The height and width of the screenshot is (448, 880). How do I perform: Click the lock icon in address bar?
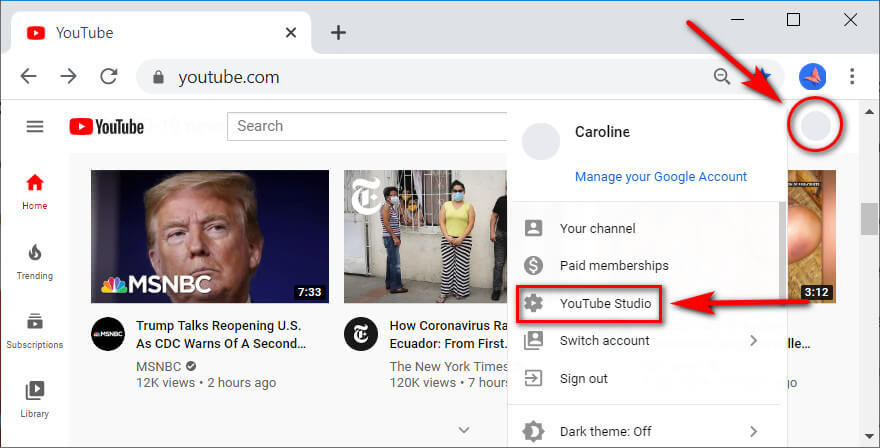(158, 77)
